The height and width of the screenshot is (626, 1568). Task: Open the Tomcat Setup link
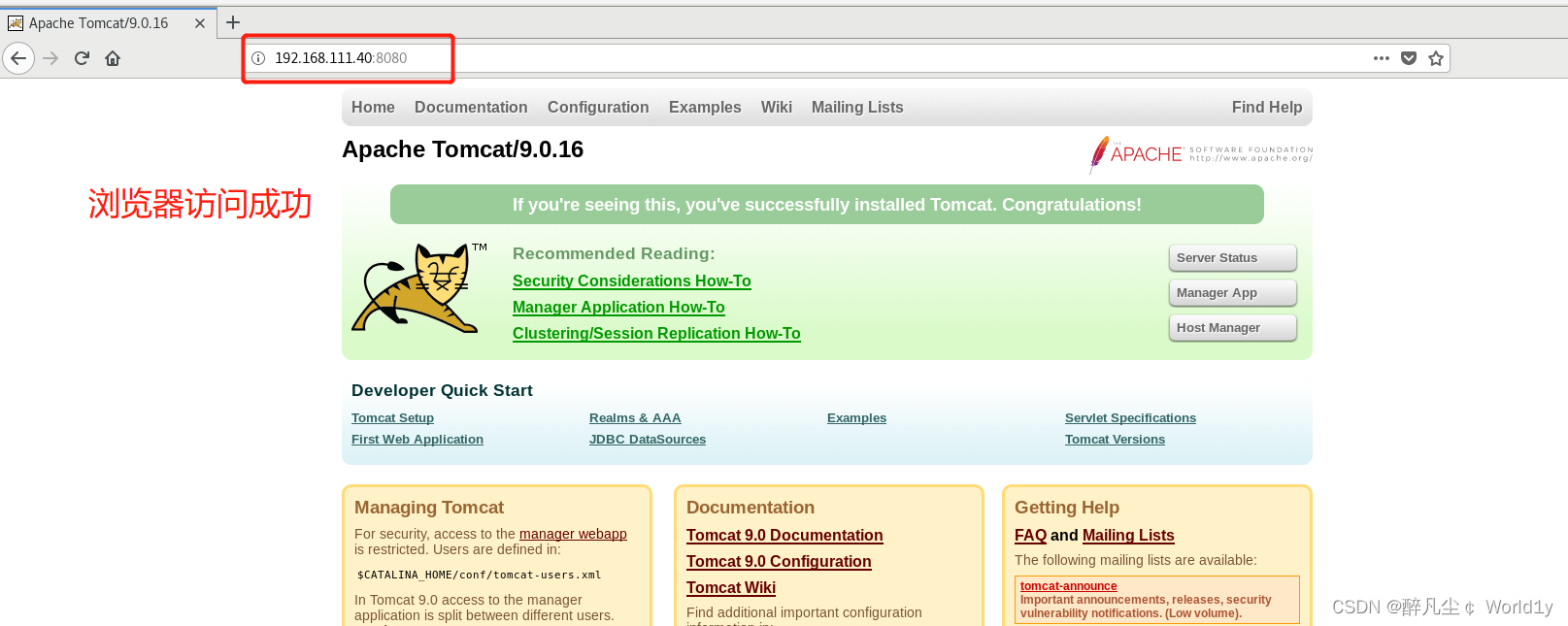[x=392, y=418]
